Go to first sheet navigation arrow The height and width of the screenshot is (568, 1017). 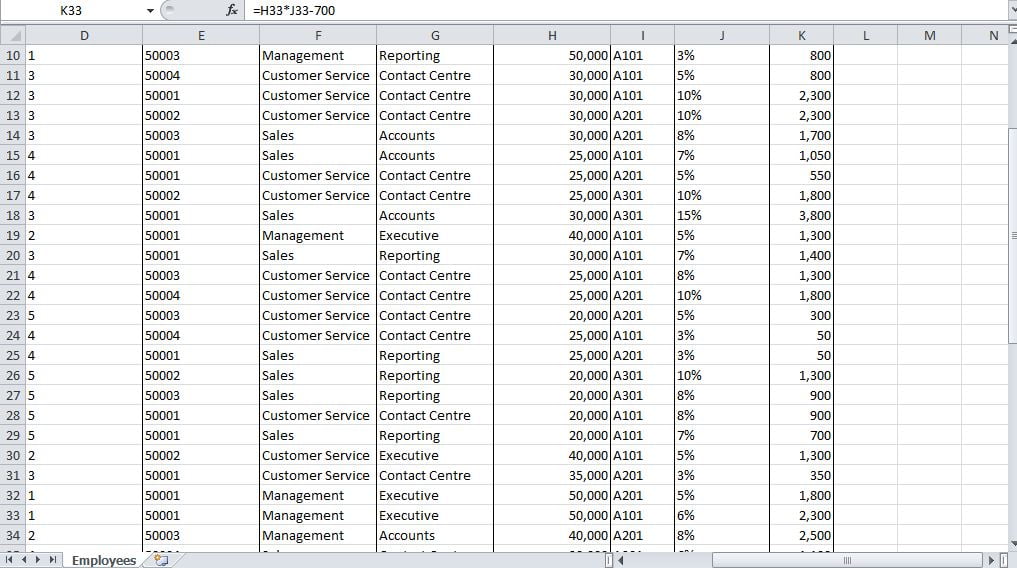pyautogui.click(x=9, y=560)
